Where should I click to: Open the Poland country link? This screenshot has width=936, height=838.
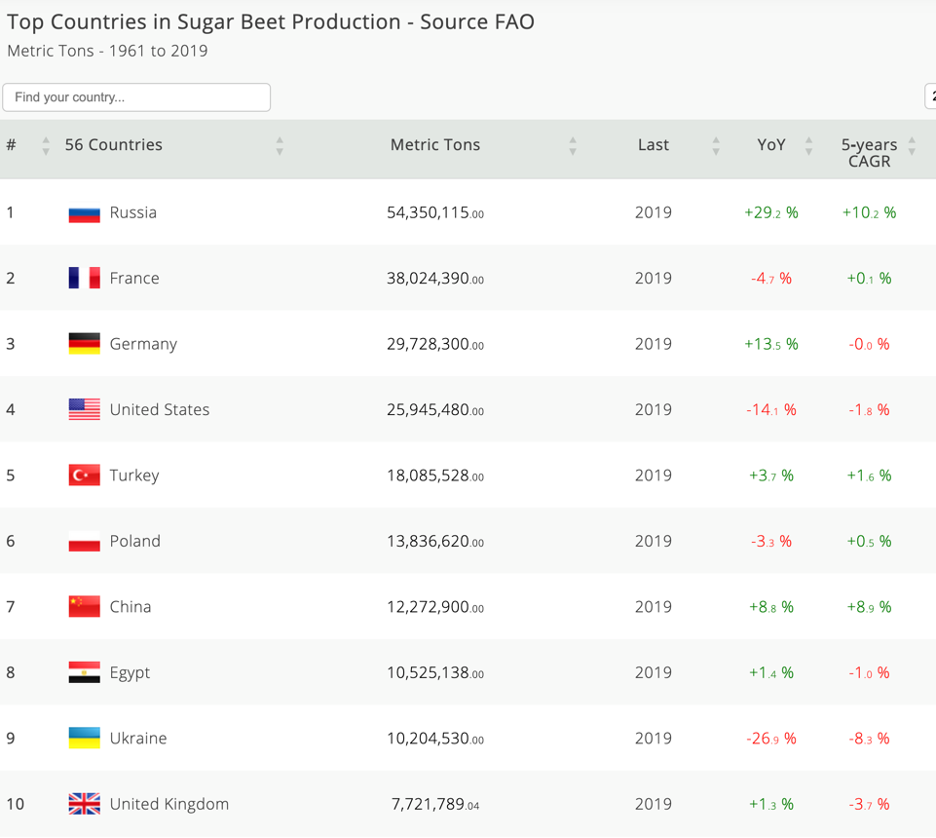[135, 542]
